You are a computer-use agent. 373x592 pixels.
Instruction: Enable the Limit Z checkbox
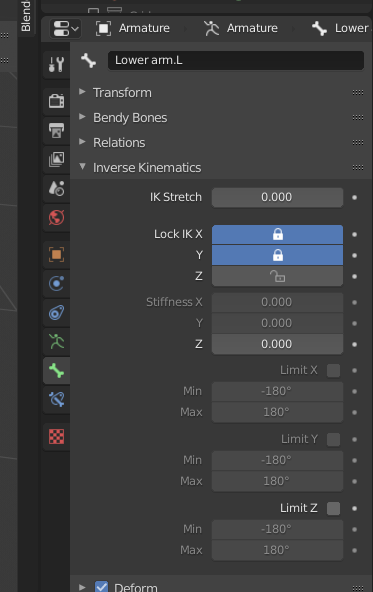pos(333,509)
